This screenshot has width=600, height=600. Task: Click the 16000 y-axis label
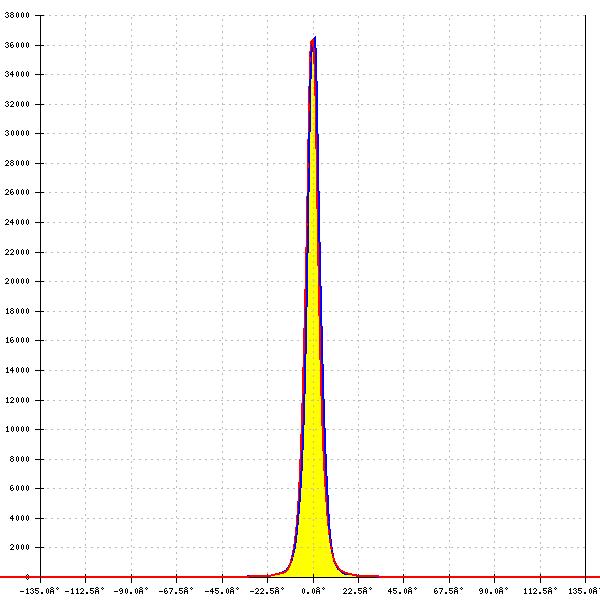tap(17, 340)
